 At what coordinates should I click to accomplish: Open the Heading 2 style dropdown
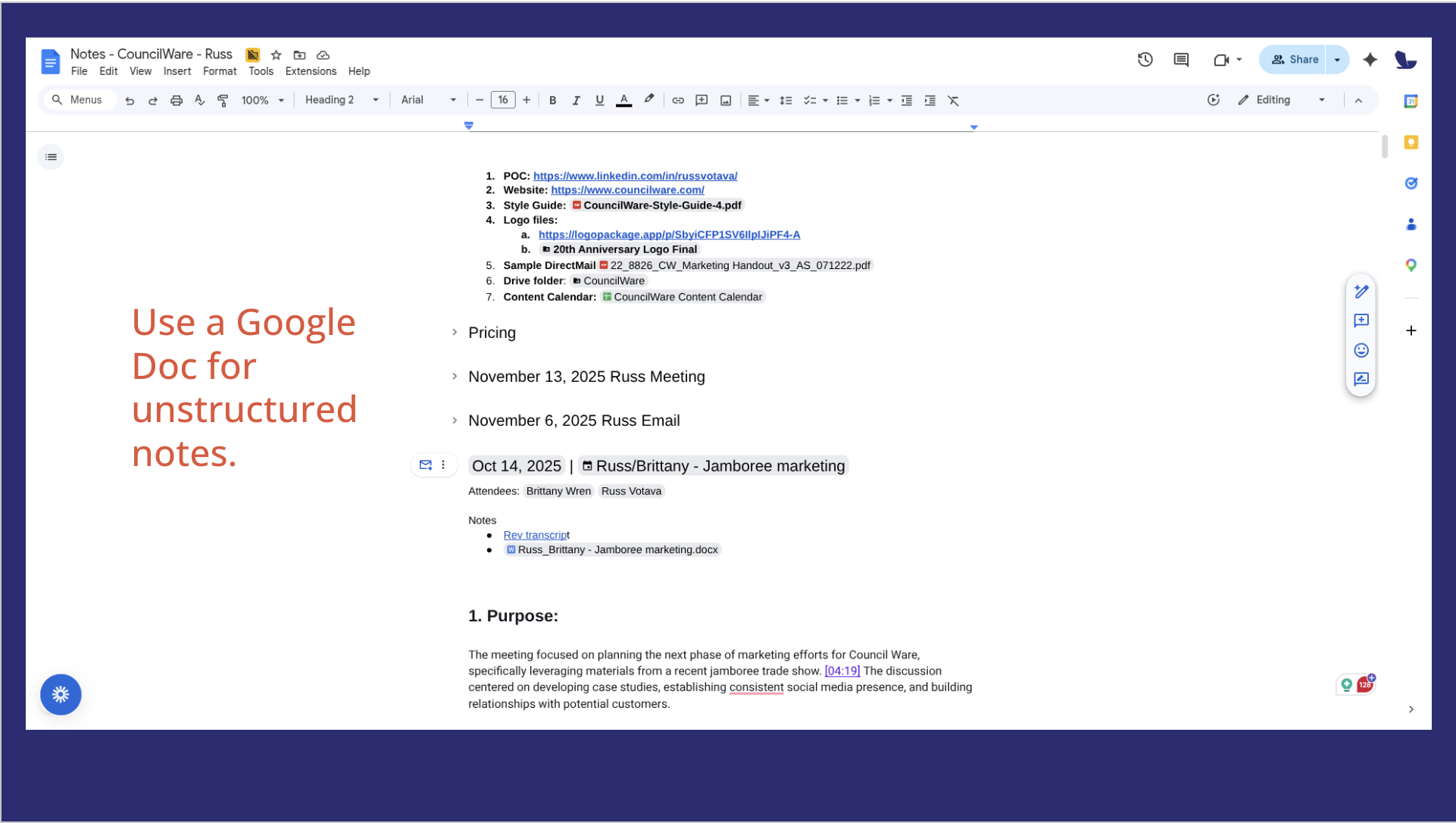pos(341,100)
